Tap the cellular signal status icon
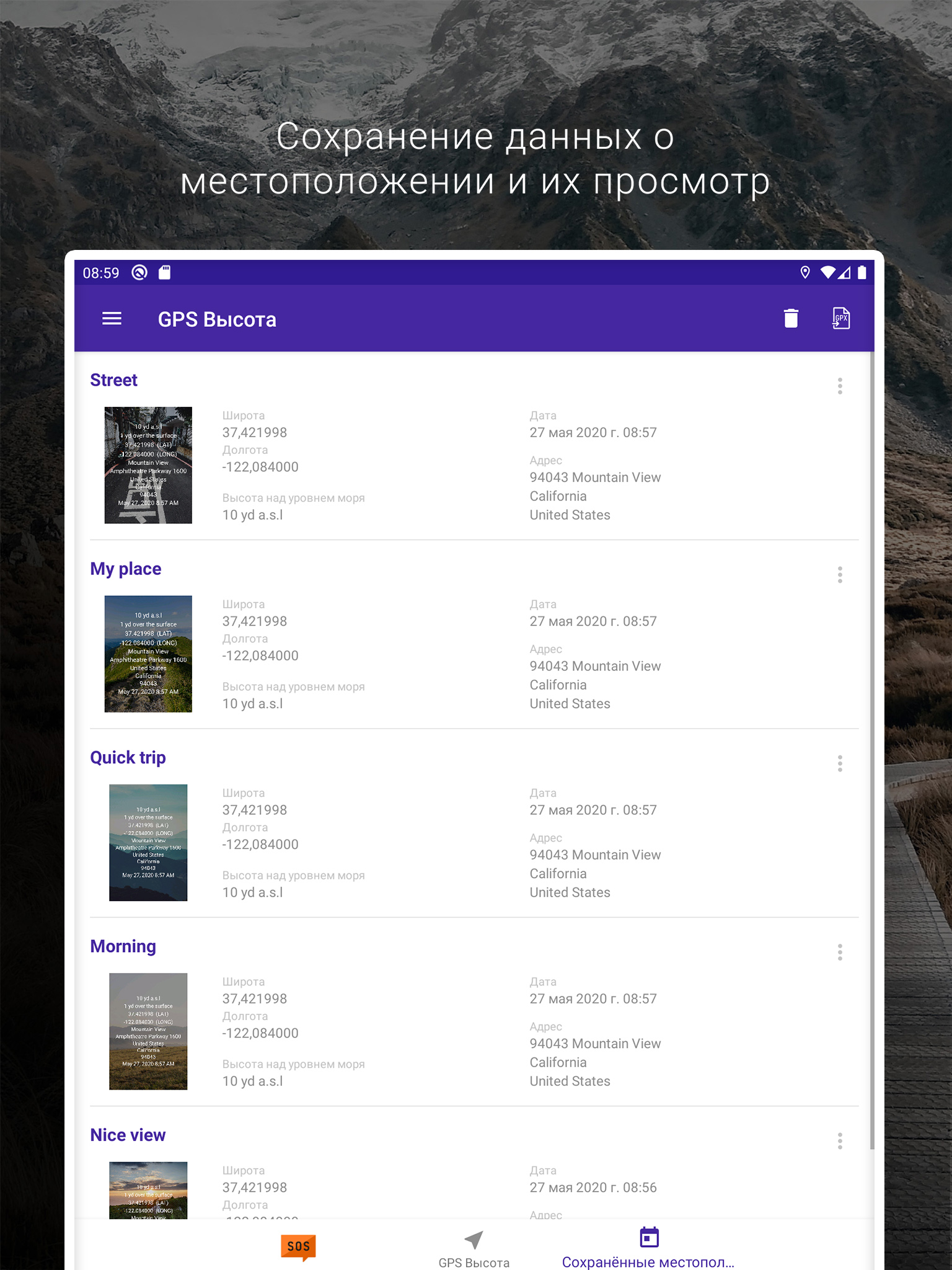Image resolution: width=952 pixels, height=1270 pixels. coord(844,272)
